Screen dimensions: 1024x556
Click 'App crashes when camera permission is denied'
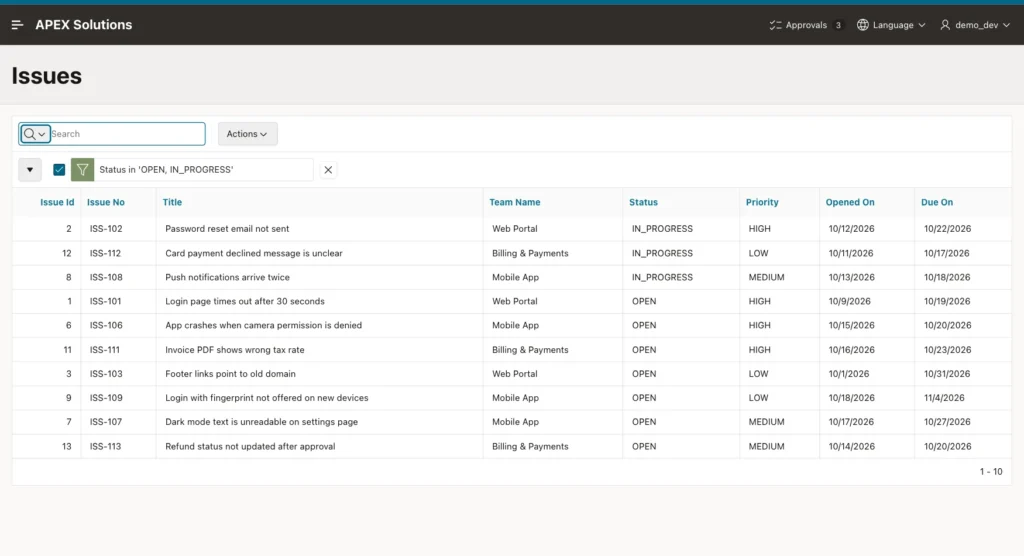pos(263,325)
